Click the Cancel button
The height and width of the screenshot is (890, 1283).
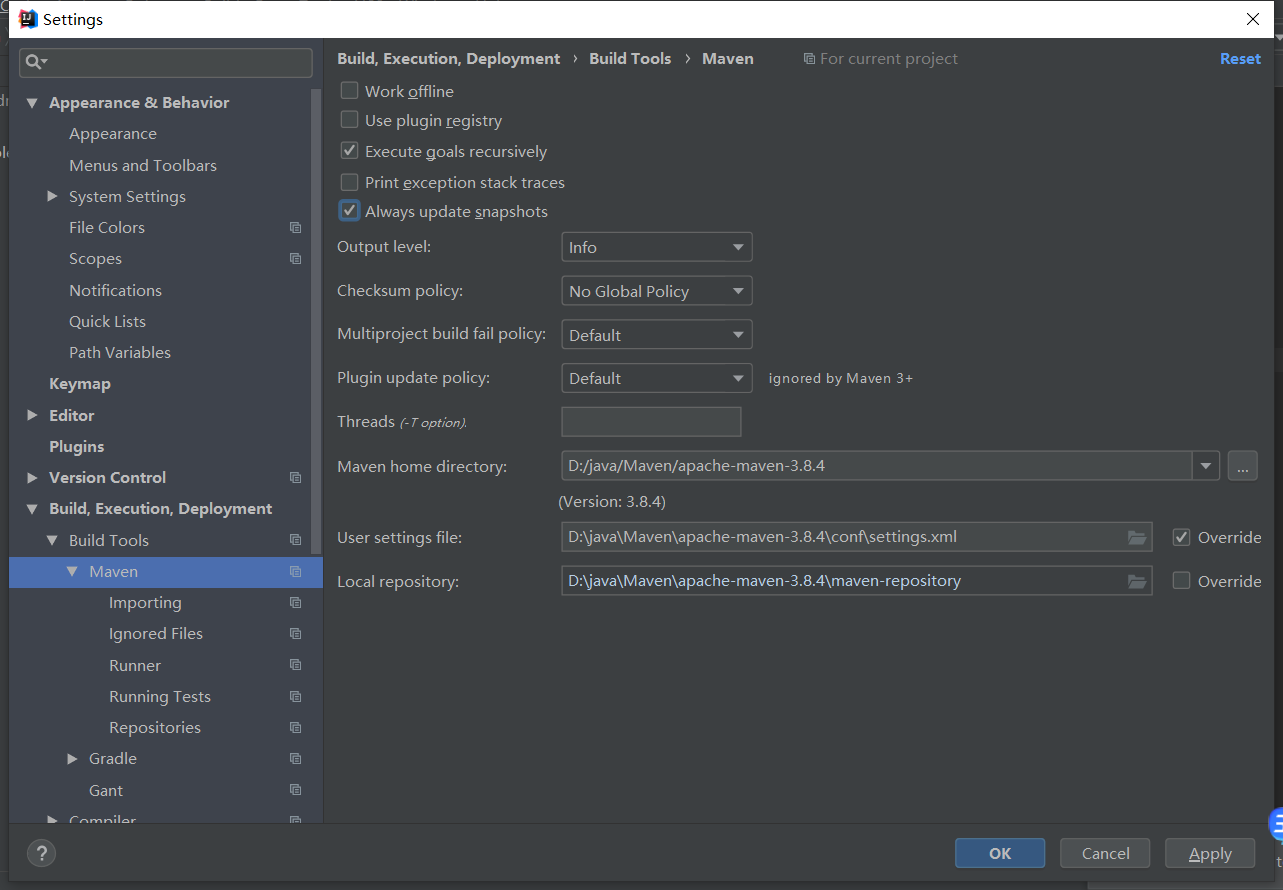(x=1106, y=853)
